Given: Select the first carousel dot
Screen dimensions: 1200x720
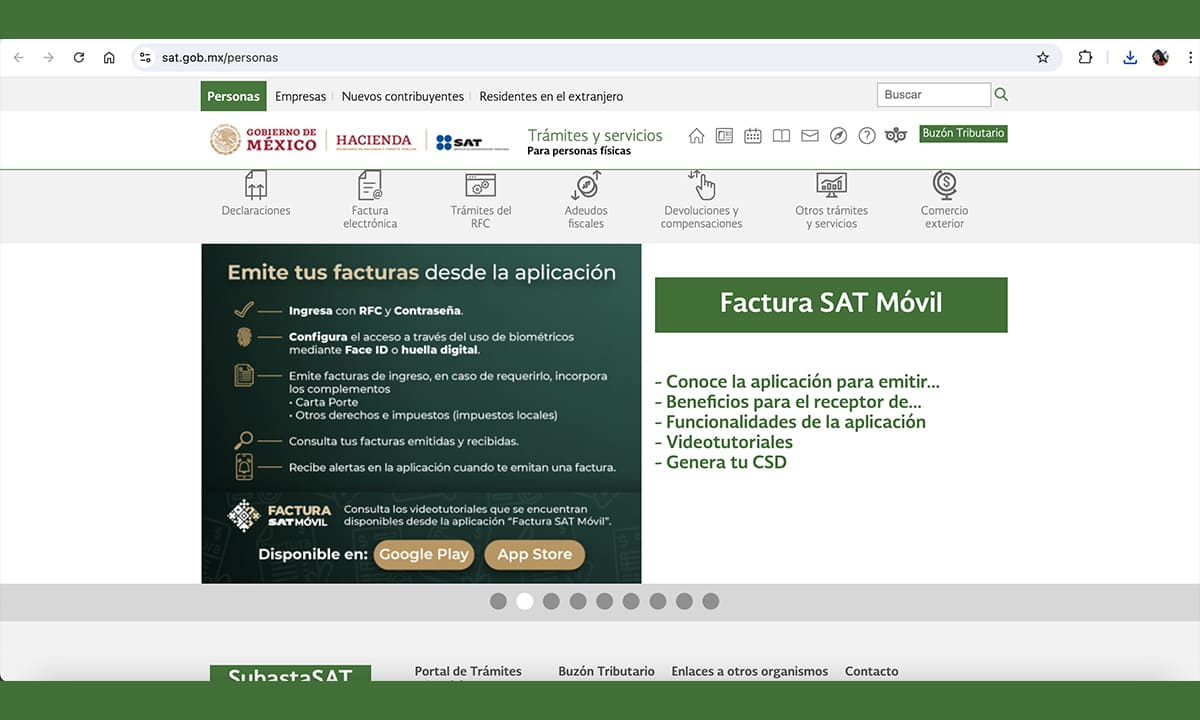Looking at the screenshot, I should [x=498, y=601].
